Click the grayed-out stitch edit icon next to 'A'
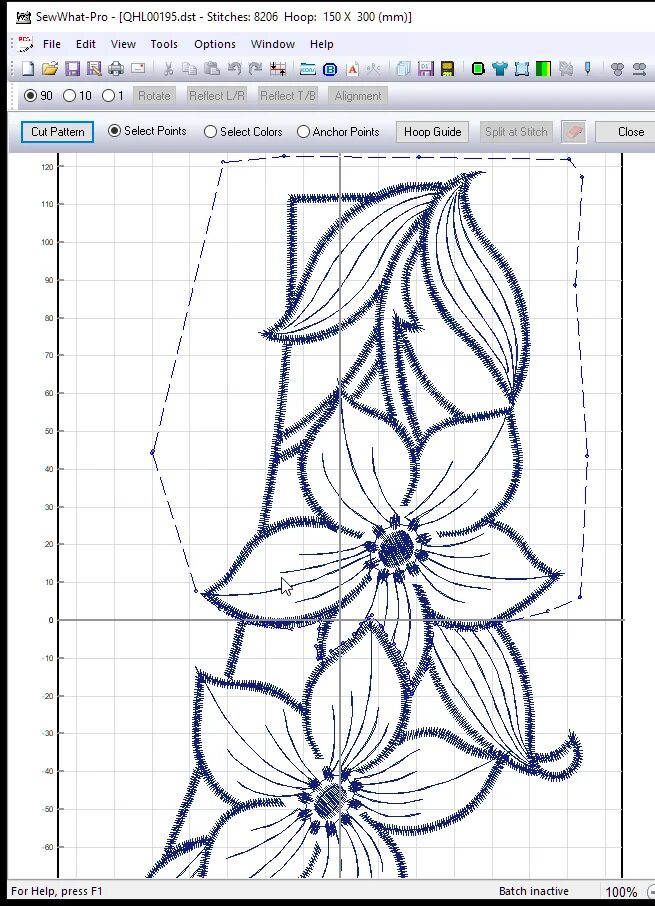This screenshot has width=655, height=906. point(374,69)
